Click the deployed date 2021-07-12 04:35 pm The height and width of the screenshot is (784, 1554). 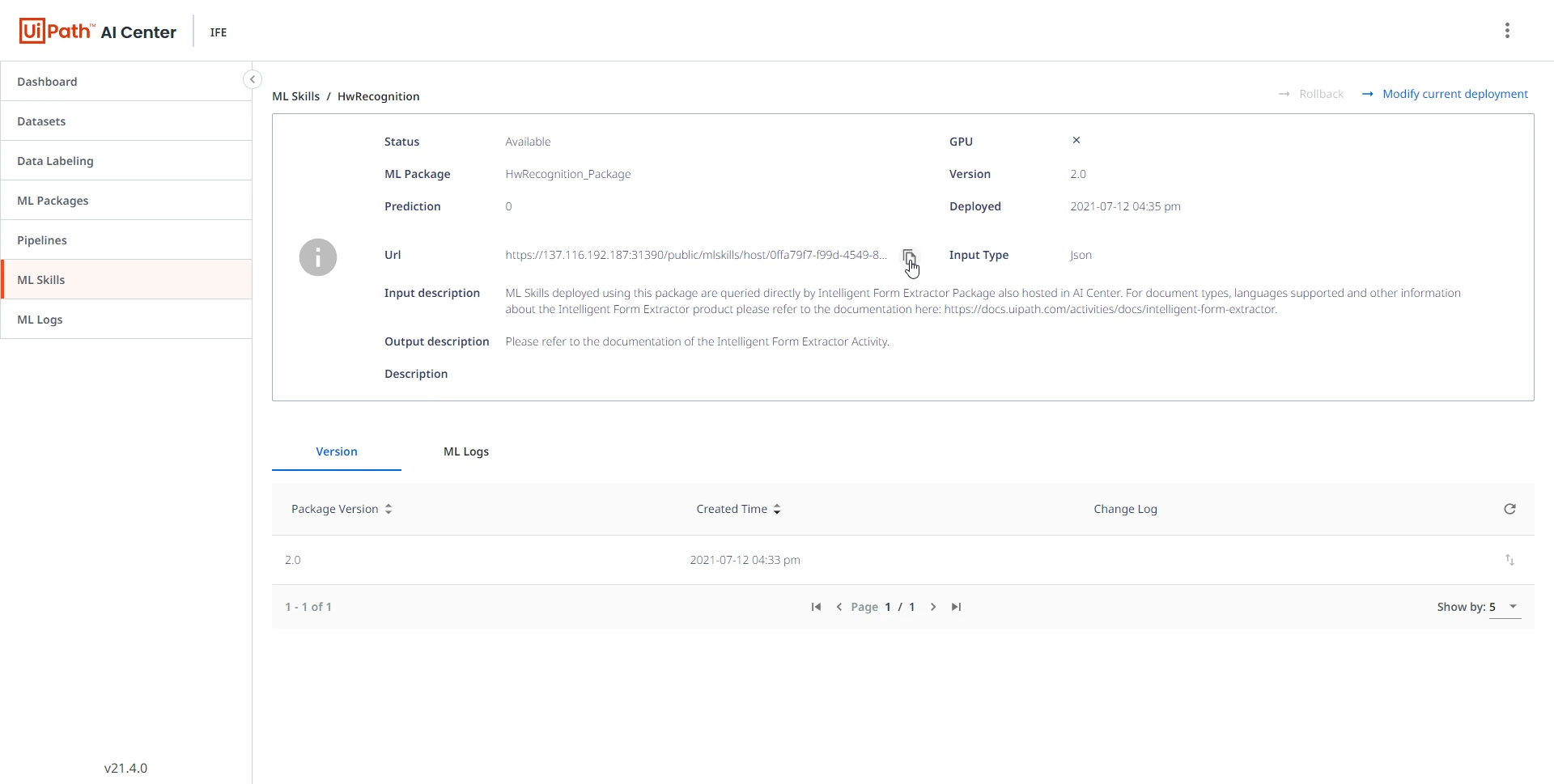point(1125,206)
